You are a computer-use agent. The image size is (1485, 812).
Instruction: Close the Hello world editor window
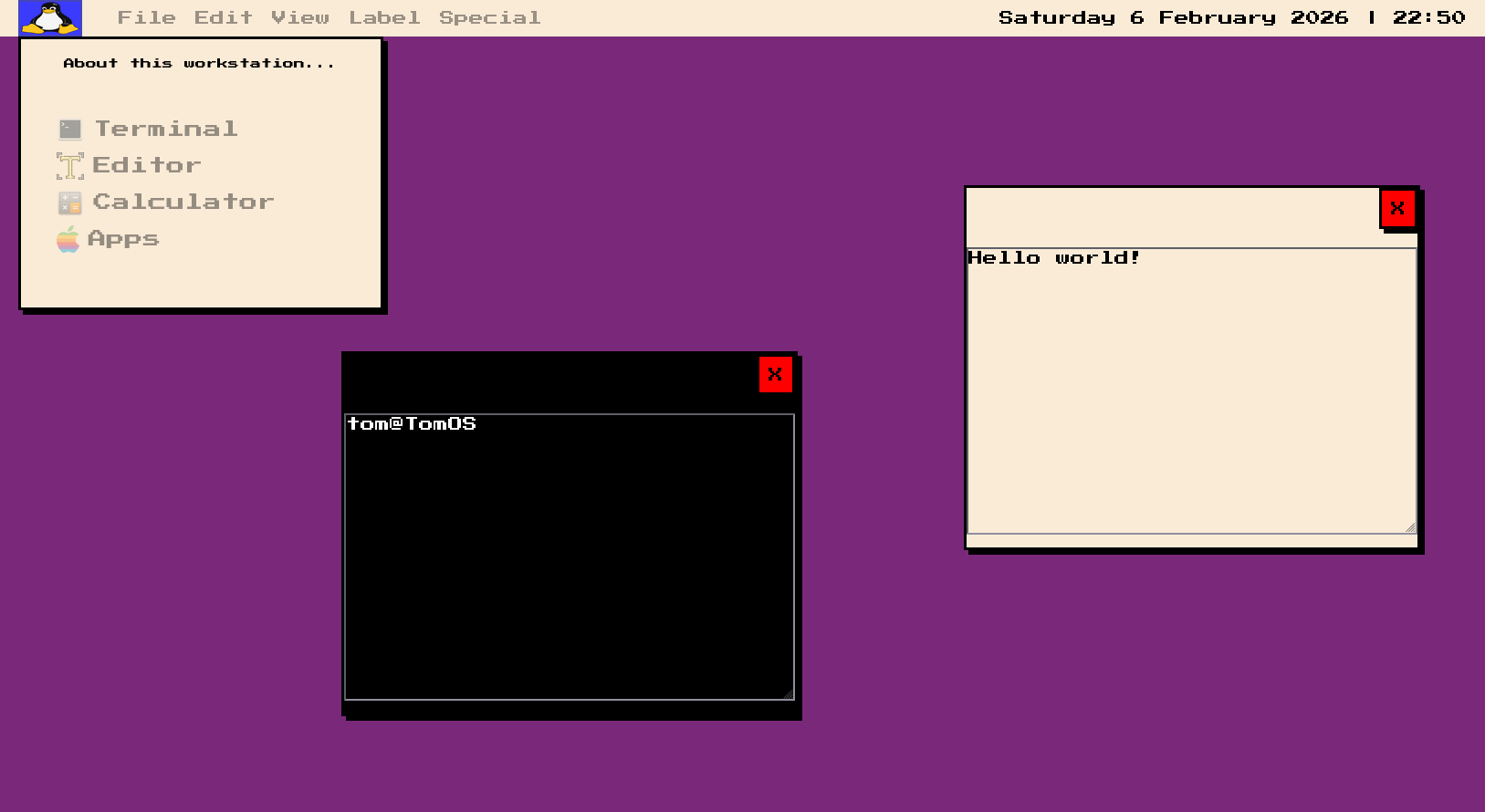1396,209
